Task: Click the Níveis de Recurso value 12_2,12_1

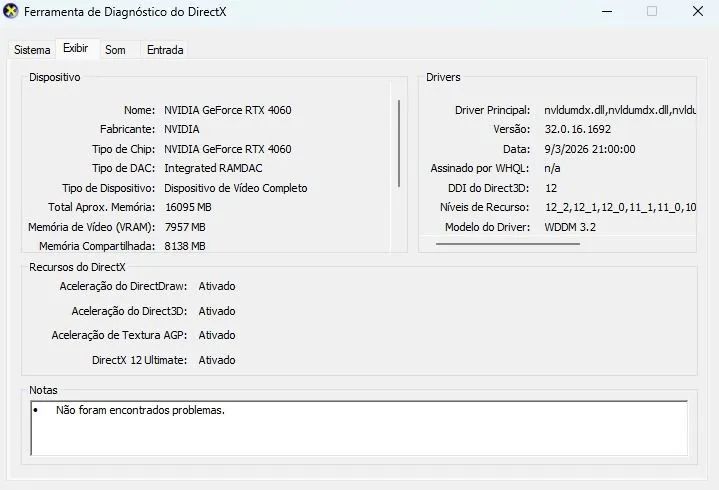Action: click(x=620, y=207)
